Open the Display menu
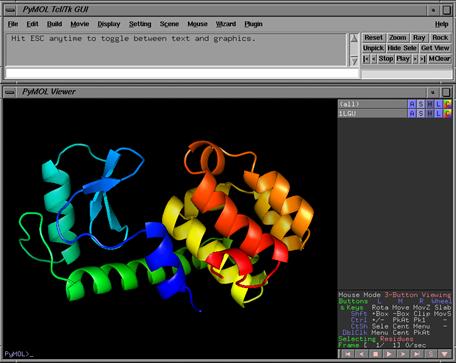Screen dimensions: 456x363 [109, 24]
